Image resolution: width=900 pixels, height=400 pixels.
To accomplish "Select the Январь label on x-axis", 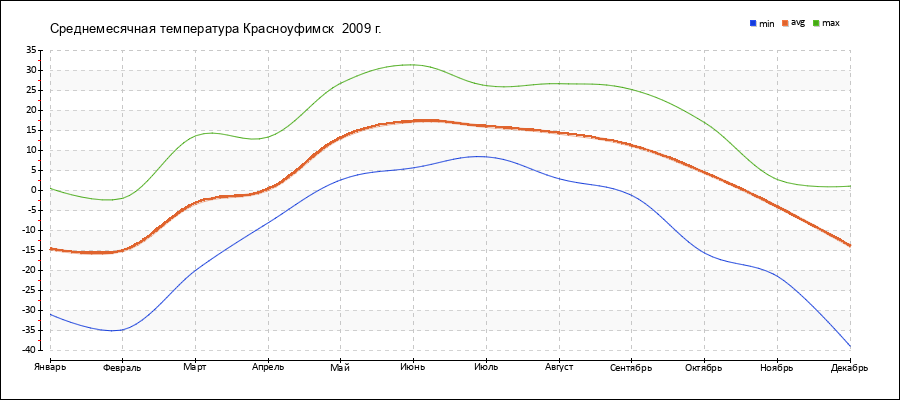I will coord(49,367).
